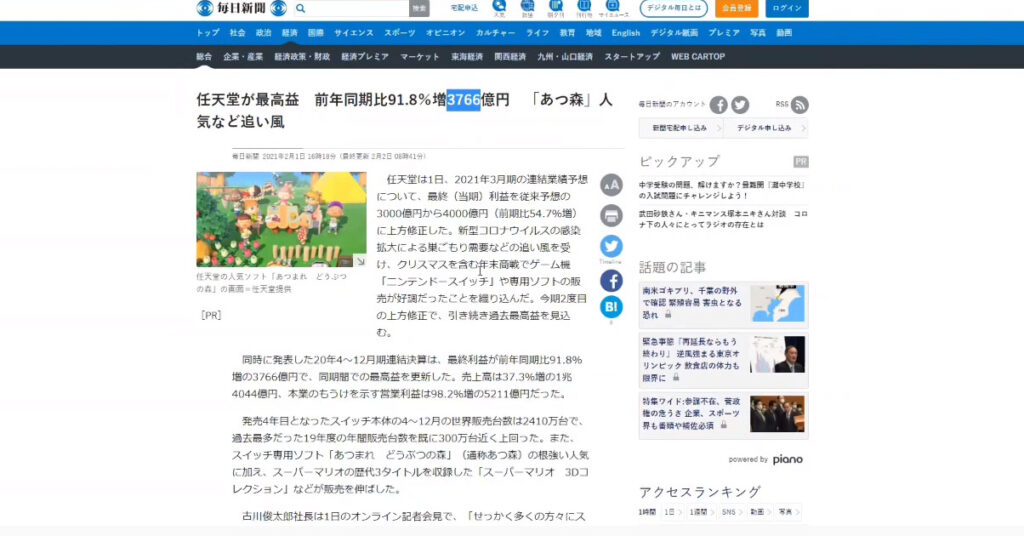Viewport: 1024px width, 536px height.
Task: Open the カルチャー nav item
Action: pos(495,33)
